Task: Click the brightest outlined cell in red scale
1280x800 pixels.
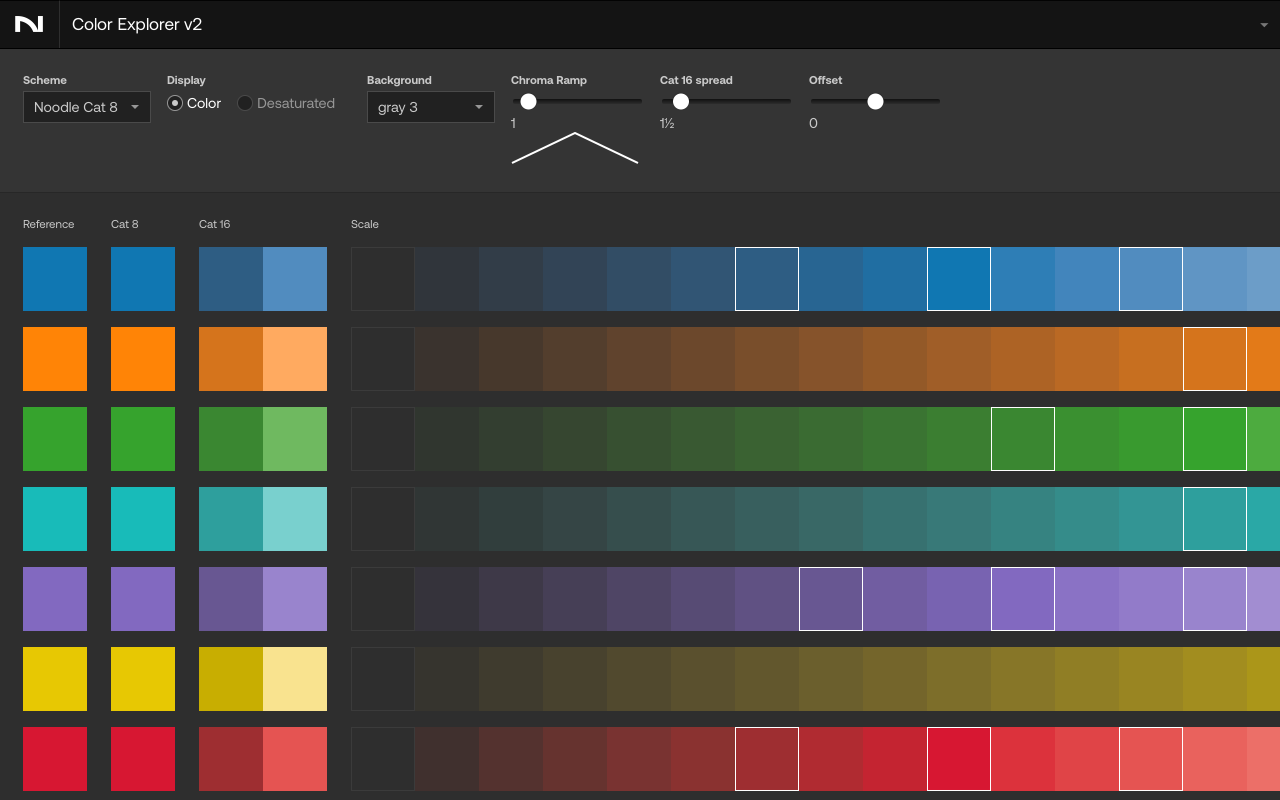Action: pos(959,759)
